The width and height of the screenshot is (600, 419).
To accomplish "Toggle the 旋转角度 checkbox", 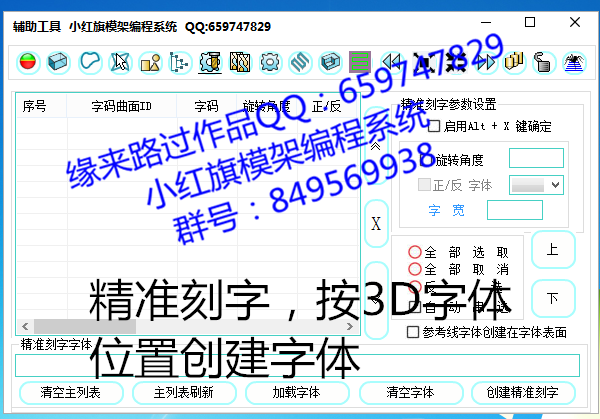I will tap(426, 160).
